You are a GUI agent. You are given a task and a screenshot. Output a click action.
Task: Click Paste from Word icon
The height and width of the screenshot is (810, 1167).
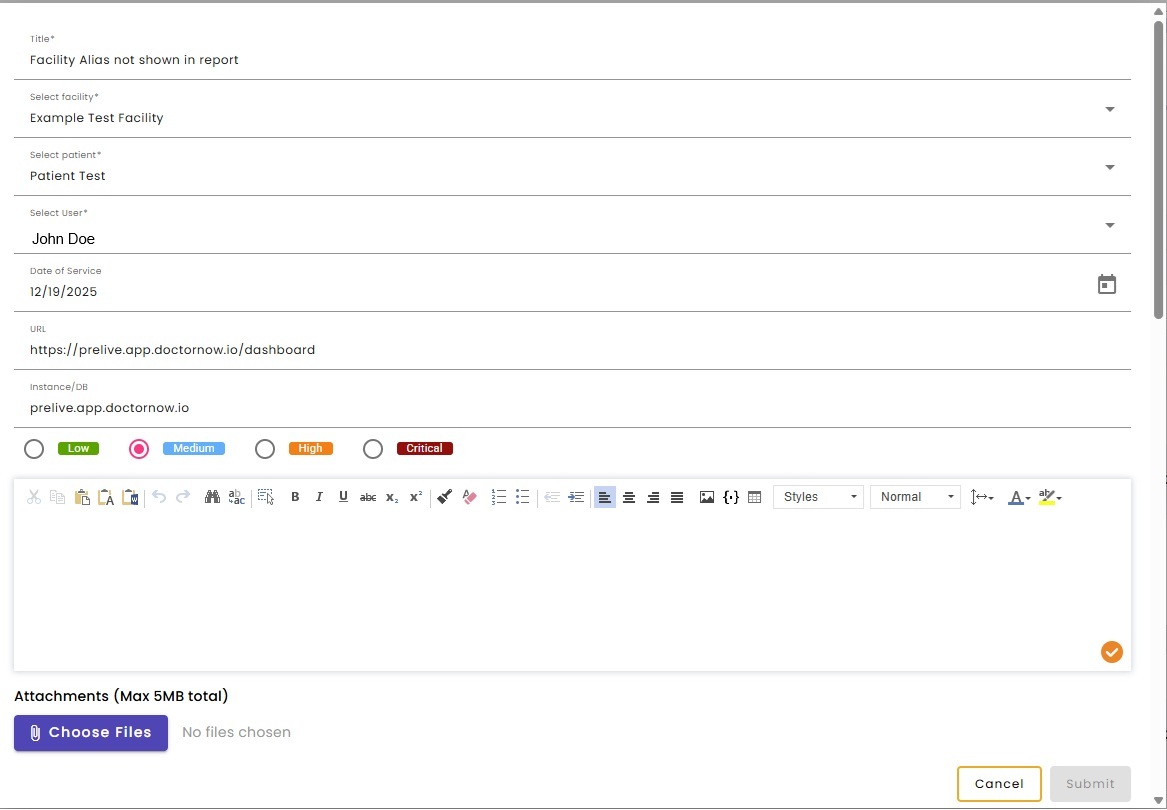click(x=130, y=497)
